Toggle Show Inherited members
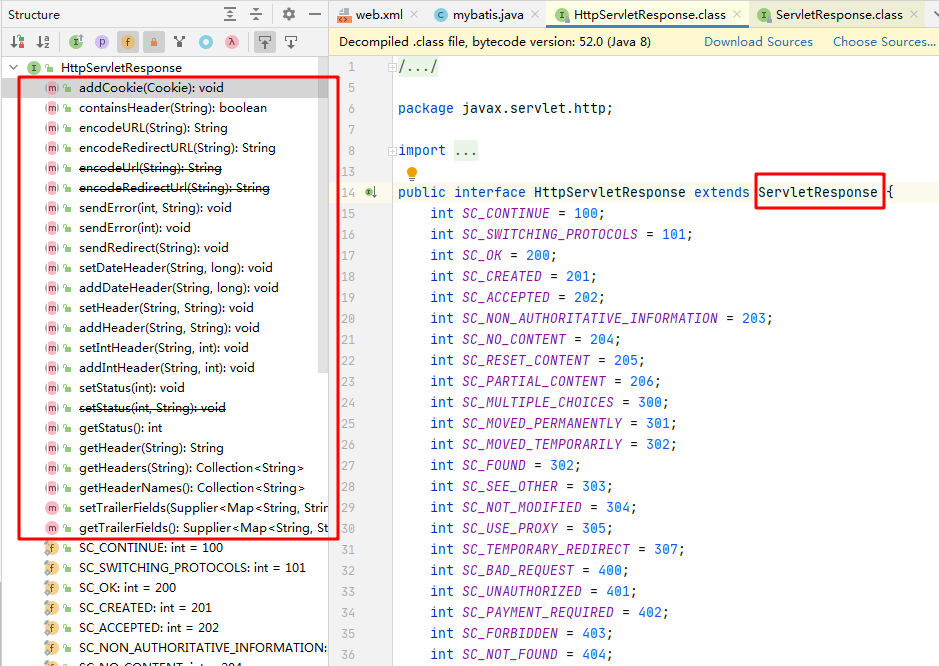 coord(76,42)
